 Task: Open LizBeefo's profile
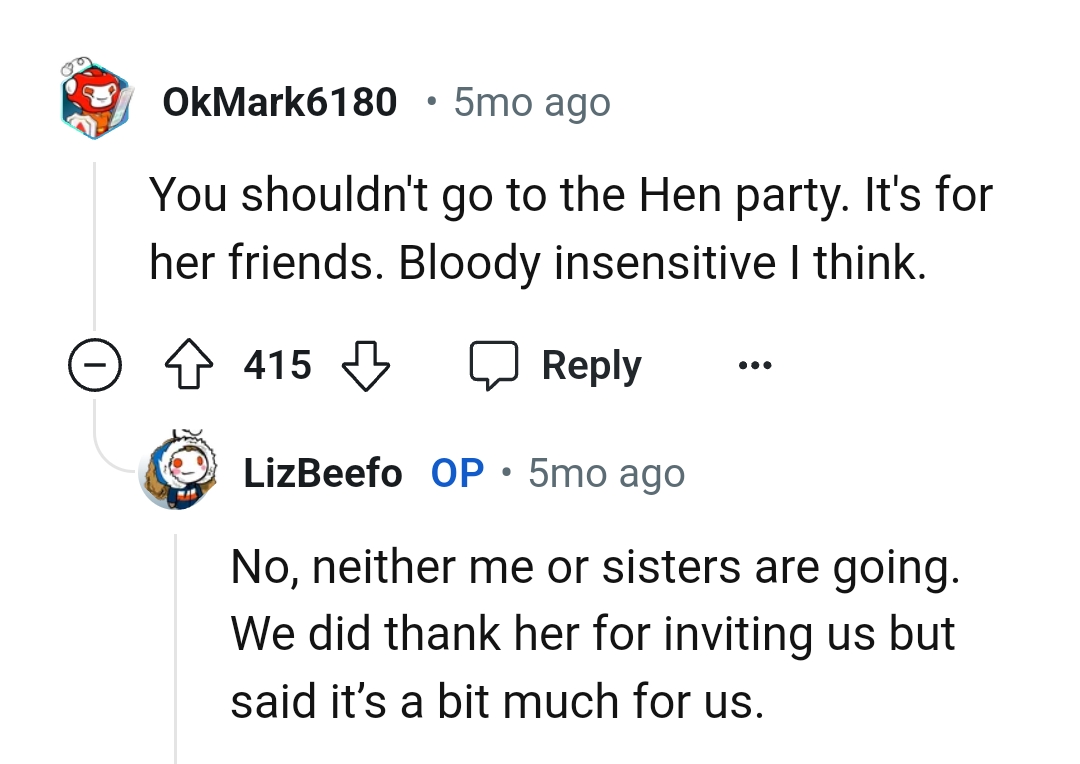321,473
